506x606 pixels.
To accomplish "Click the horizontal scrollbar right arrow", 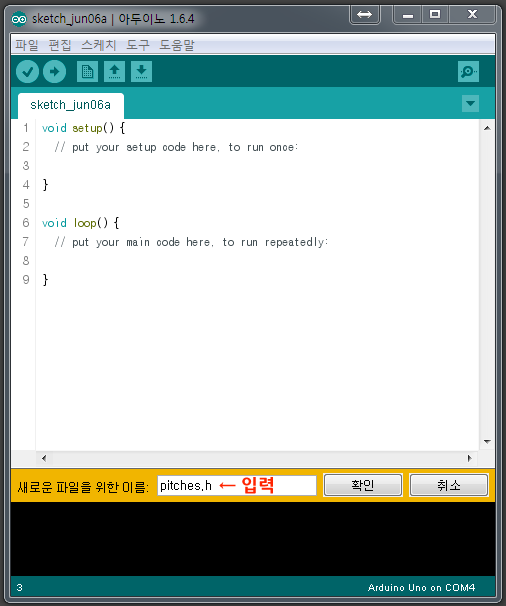I will pyautogui.click(x=470, y=458).
